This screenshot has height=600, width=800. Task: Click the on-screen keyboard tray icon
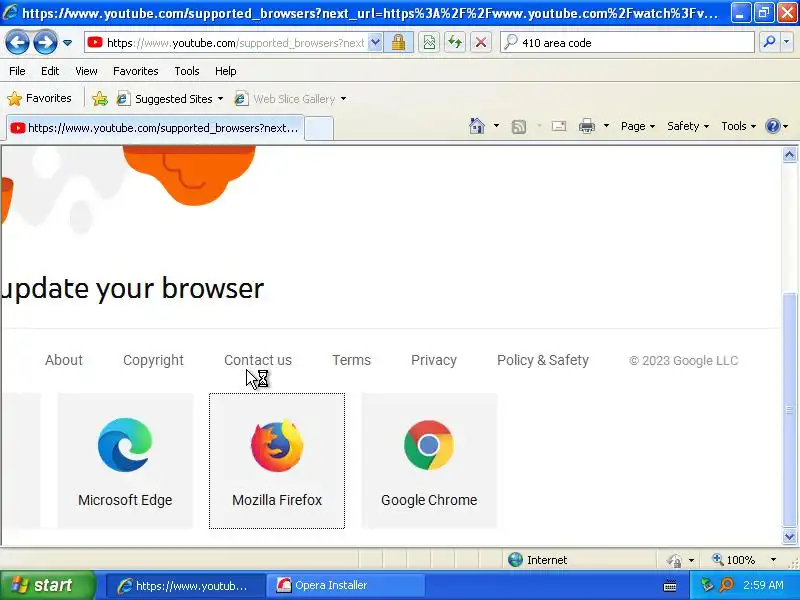(x=670, y=586)
